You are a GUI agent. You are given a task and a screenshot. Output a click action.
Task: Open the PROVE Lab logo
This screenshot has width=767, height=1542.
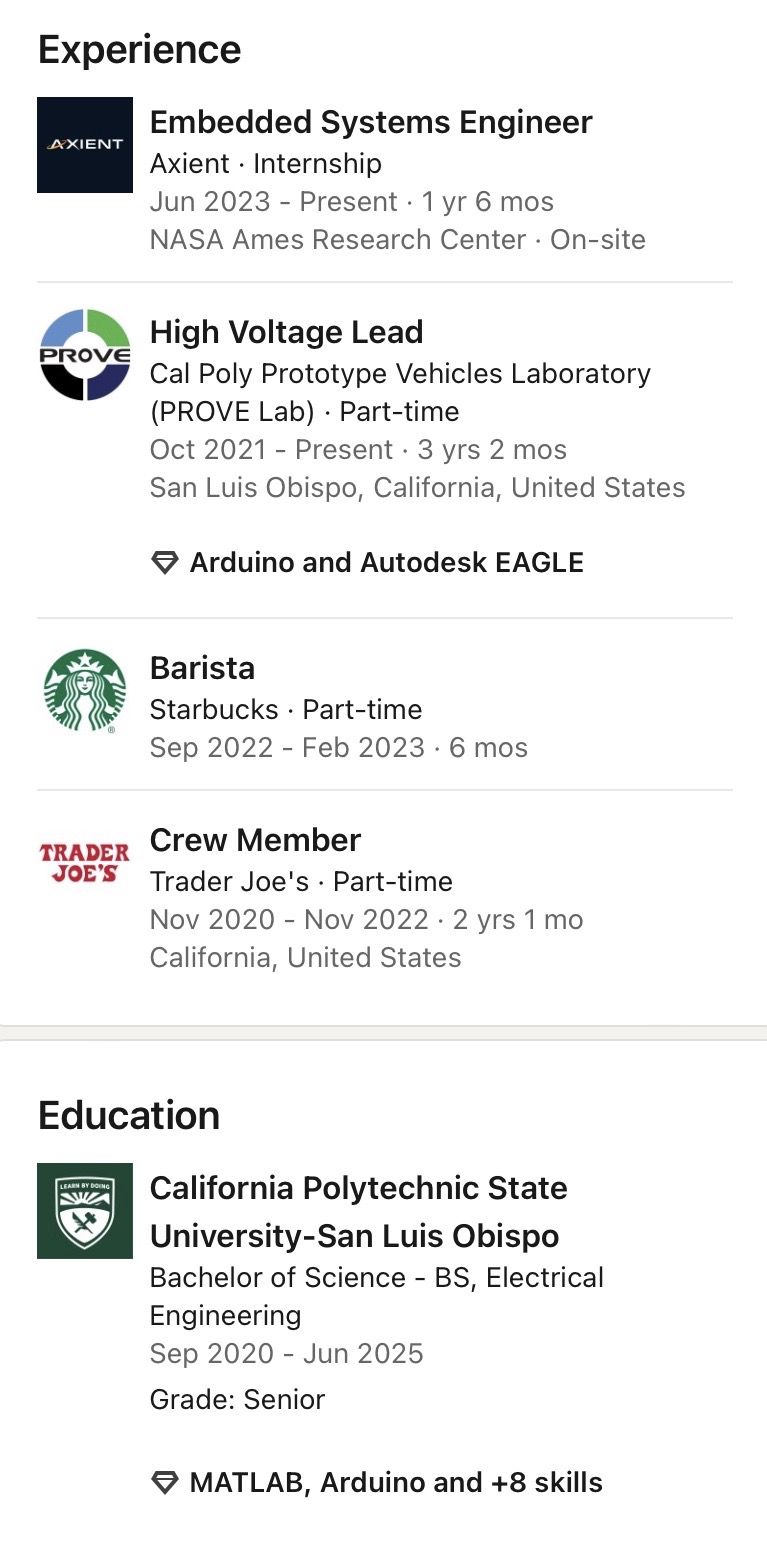coord(85,355)
